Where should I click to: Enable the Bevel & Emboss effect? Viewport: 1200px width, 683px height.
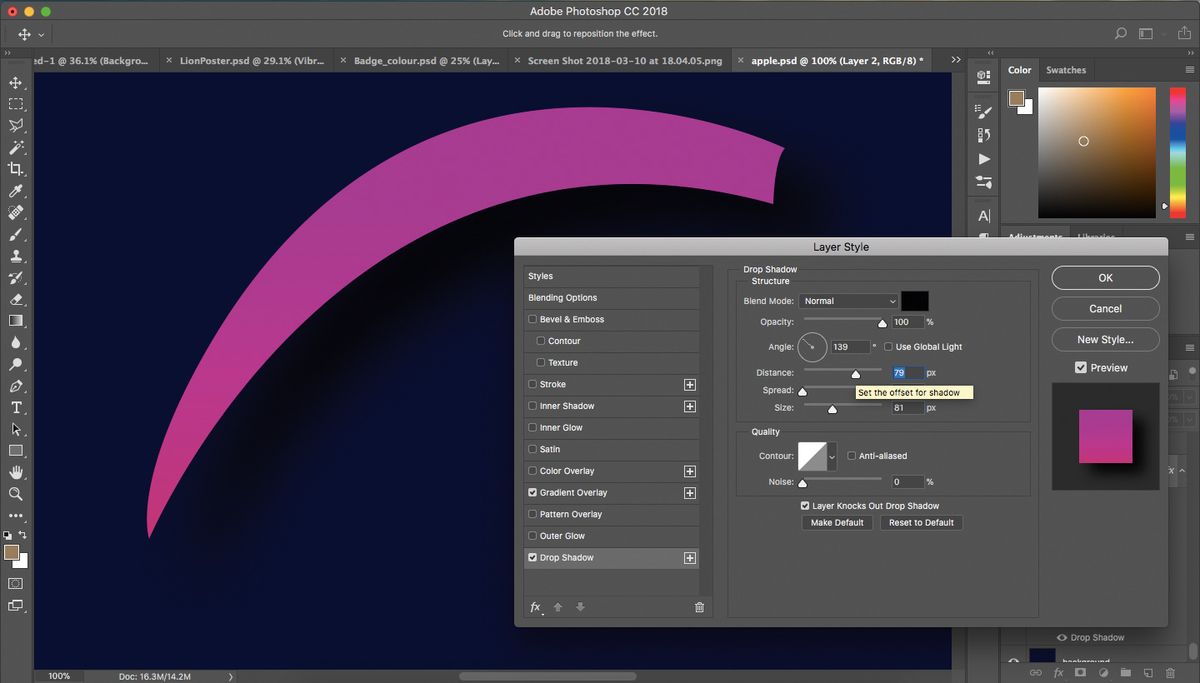tap(531, 319)
